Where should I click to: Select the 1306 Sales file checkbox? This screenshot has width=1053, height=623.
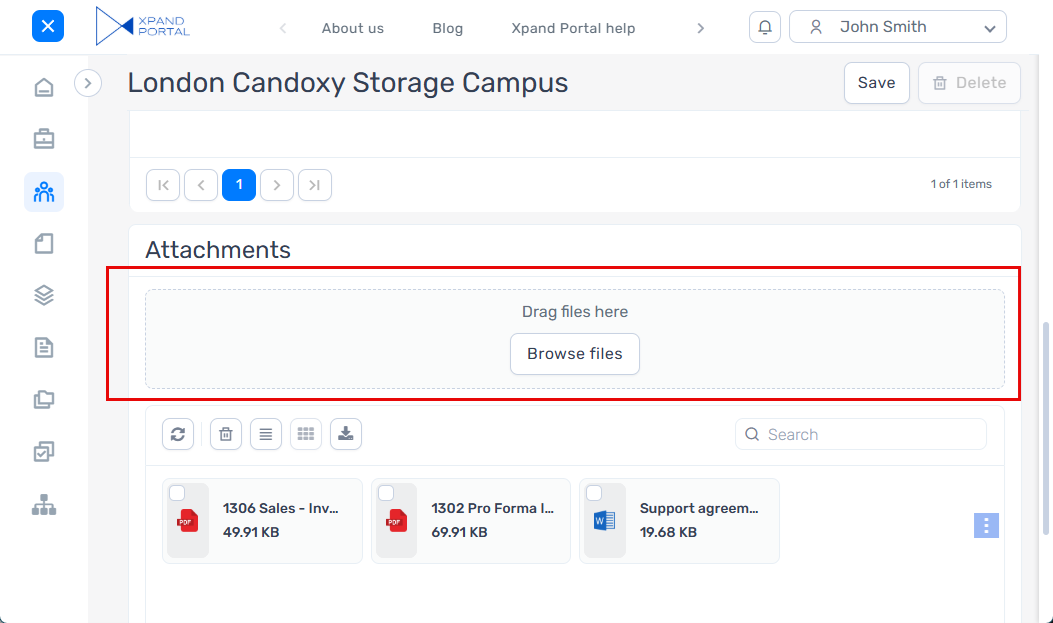point(177,493)
